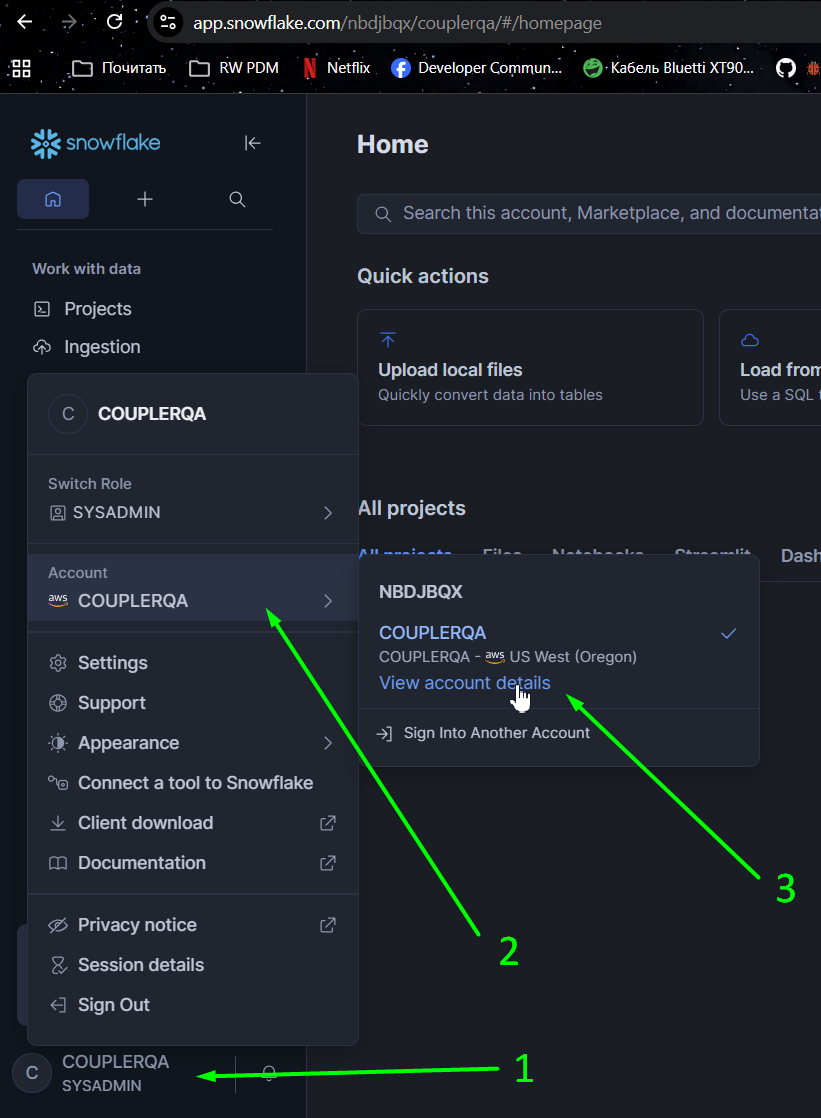
Task: Select the Home icon button
Action: click(53, 199)
